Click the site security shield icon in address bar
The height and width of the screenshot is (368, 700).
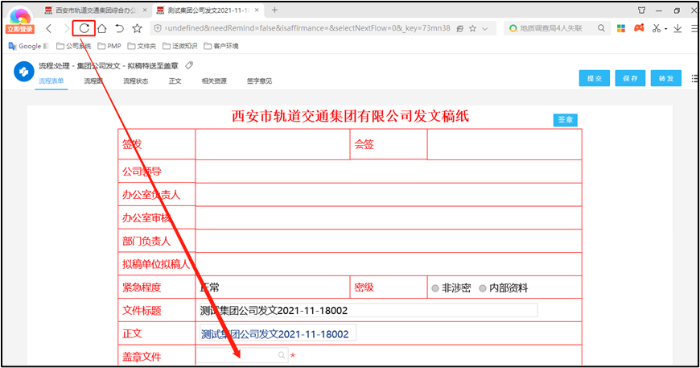pyautogui.click(x=158, y=28)
